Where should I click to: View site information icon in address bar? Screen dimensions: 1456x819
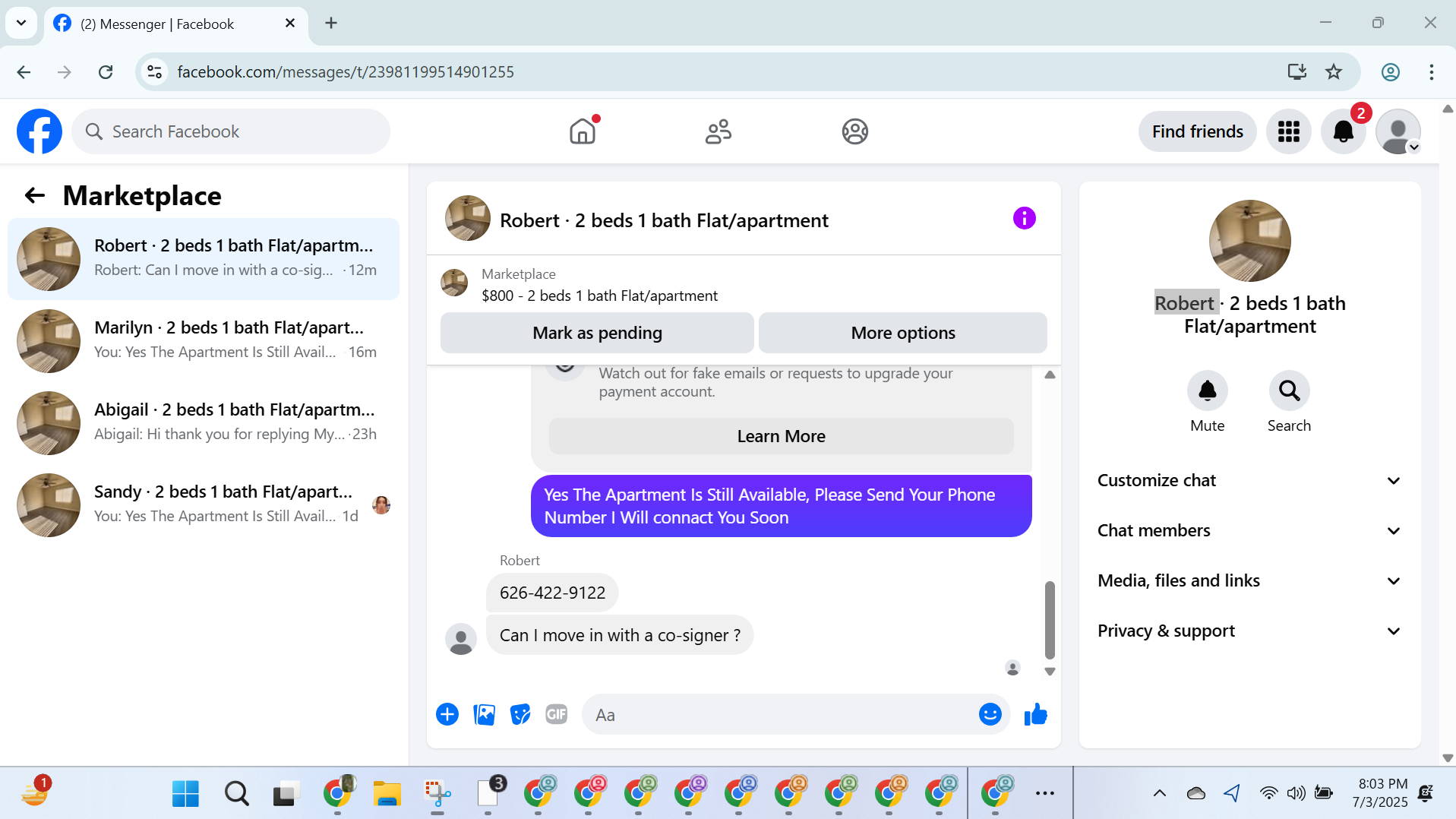[154, 72]
